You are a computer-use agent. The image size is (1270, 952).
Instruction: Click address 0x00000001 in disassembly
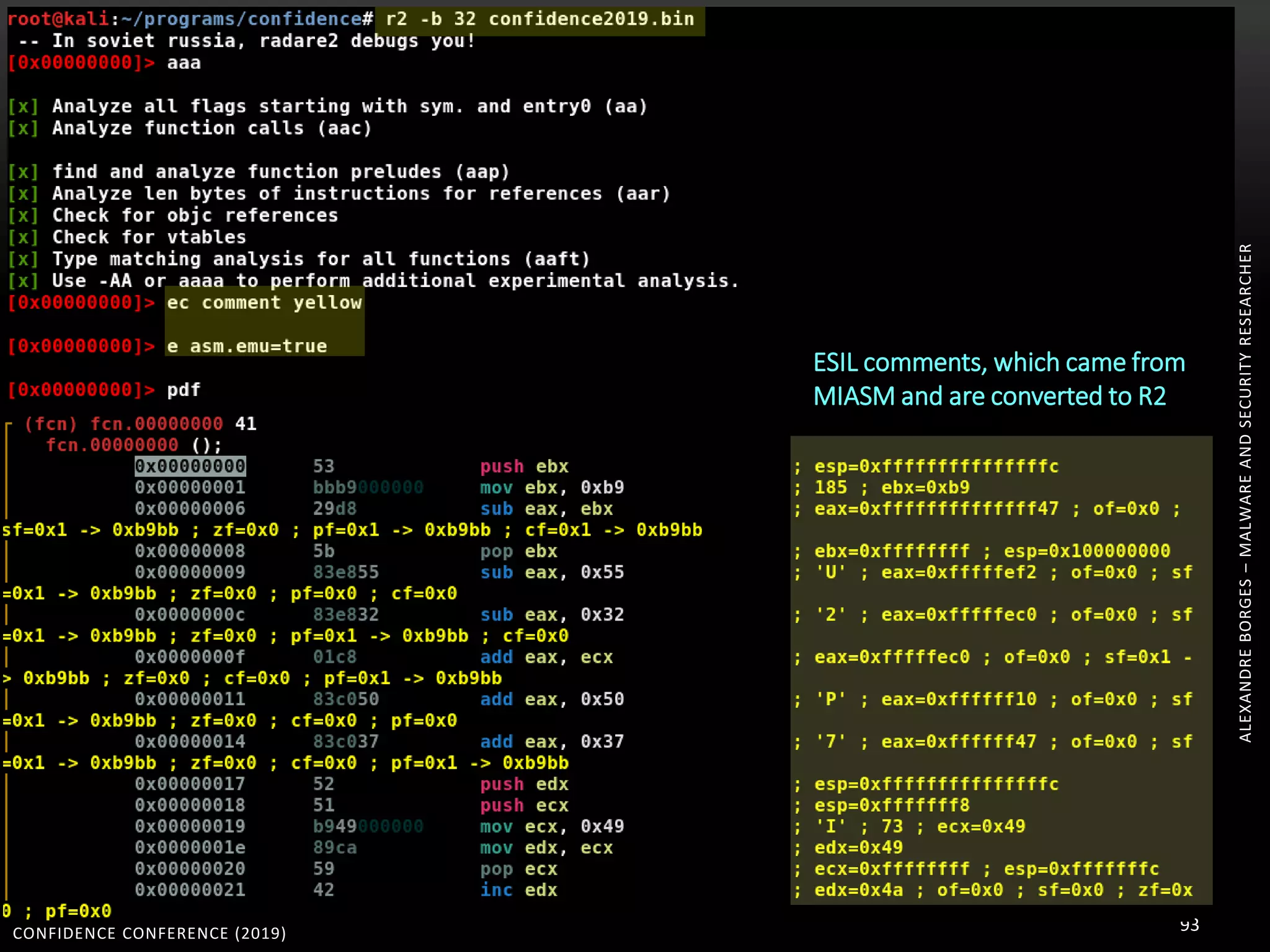coord(190,487)
